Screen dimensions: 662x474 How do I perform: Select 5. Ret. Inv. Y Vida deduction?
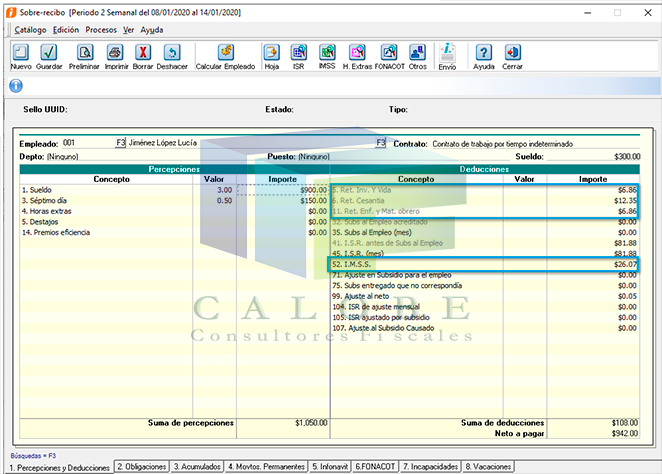[485, 190]
